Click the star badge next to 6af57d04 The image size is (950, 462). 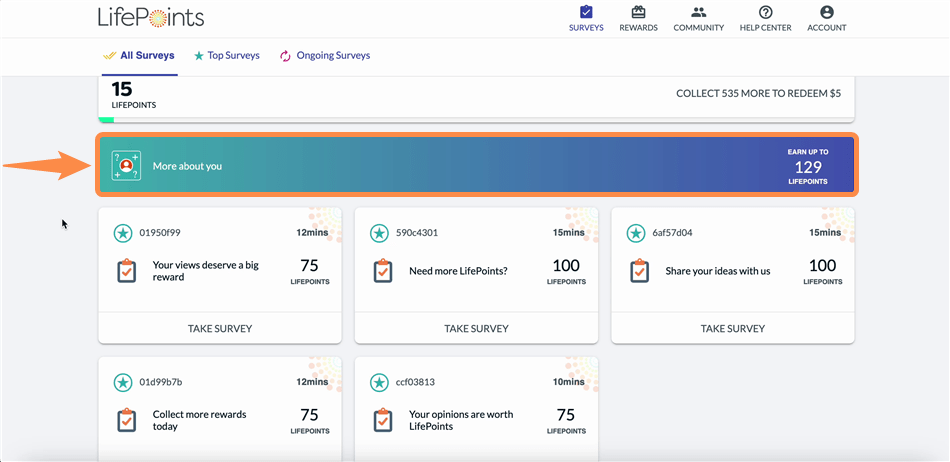636,233
